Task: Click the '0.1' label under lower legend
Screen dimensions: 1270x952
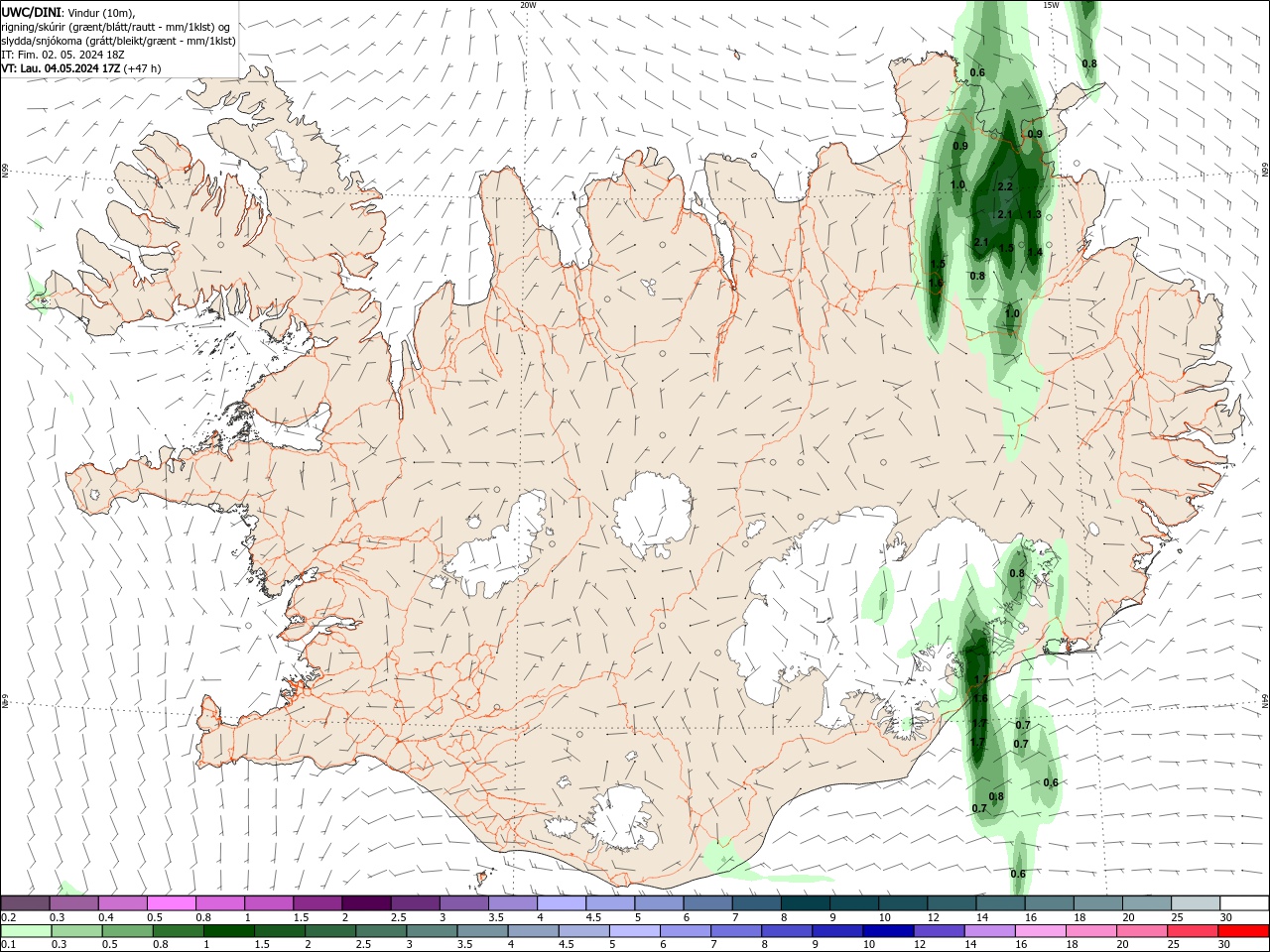Action: click(9, 944)
